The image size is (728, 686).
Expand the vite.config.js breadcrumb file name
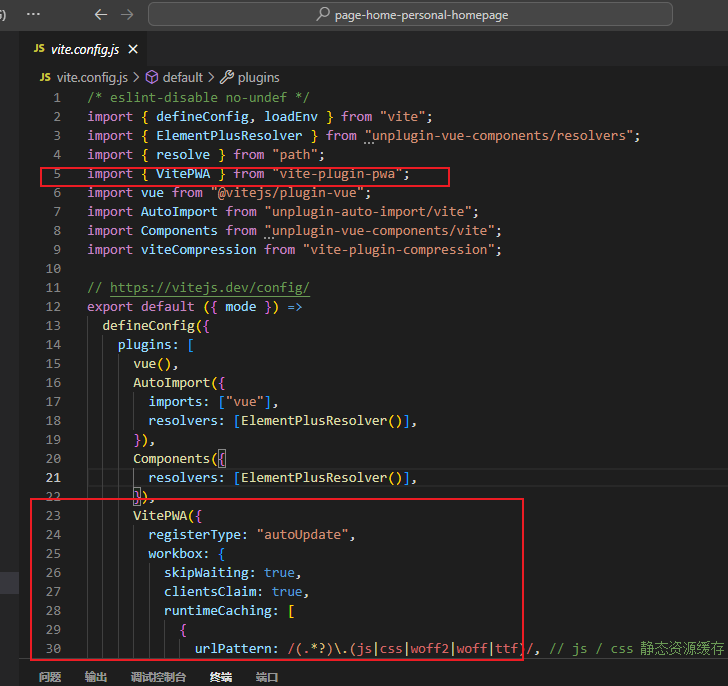(x=92, y=77)
